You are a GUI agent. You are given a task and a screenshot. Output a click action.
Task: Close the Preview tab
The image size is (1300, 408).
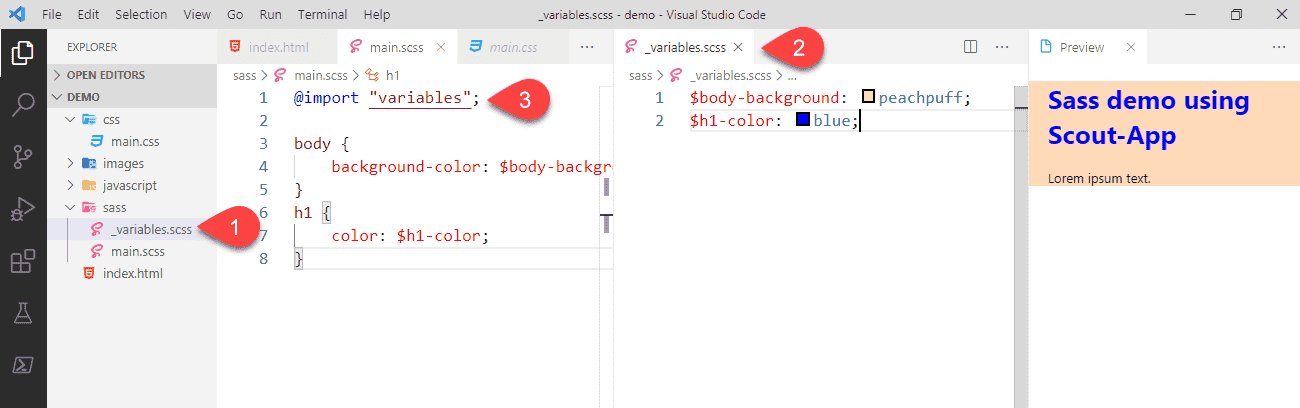click(x=1131, y=47)
